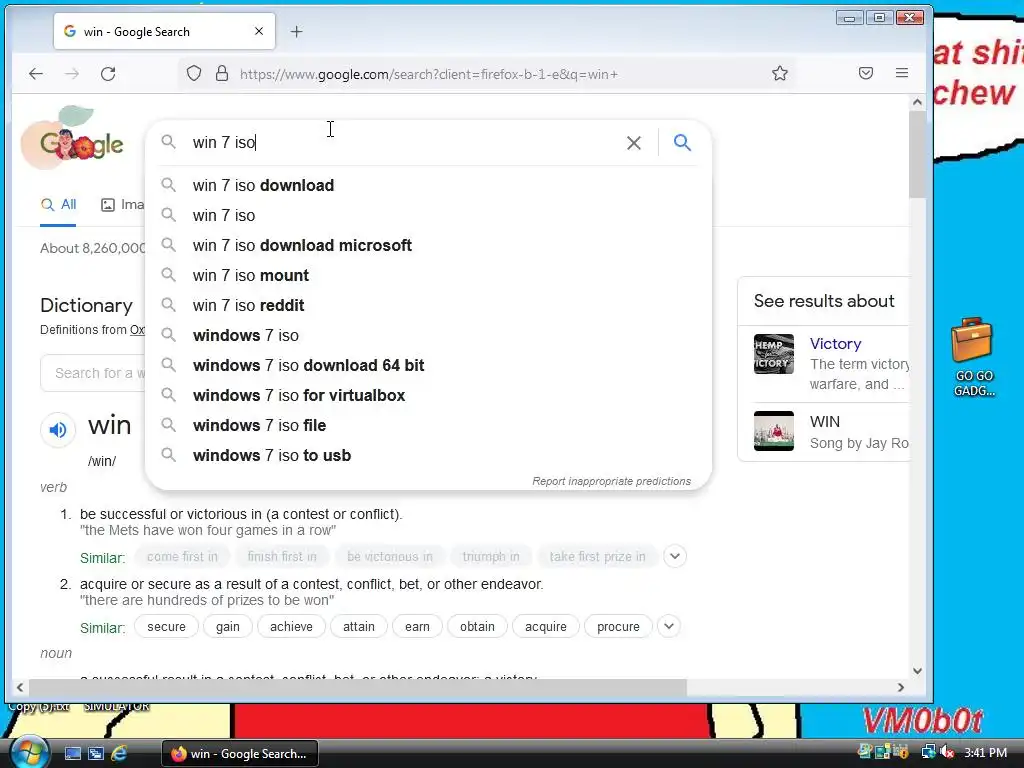This screenshot has width=1024, height=768.
Task: Click Switch Between Windows quick launch icon
Action: (x=96, y=754)
